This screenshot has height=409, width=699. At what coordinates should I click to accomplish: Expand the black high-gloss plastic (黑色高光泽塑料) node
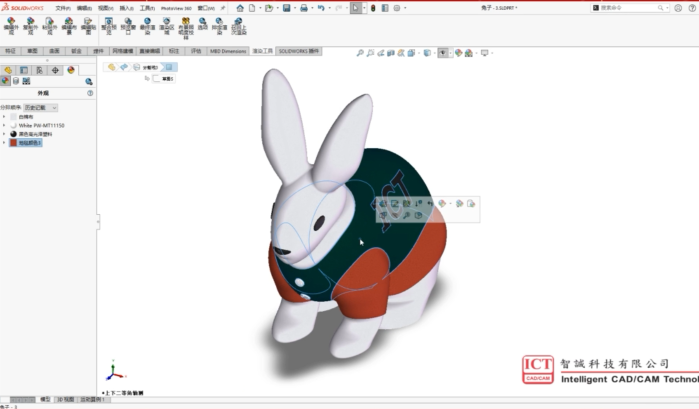coord(4,134)
